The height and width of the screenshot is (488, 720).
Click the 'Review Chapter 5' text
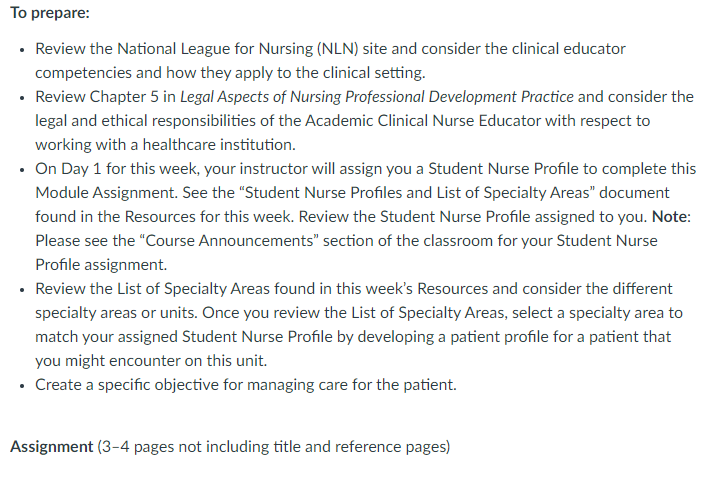97,97
